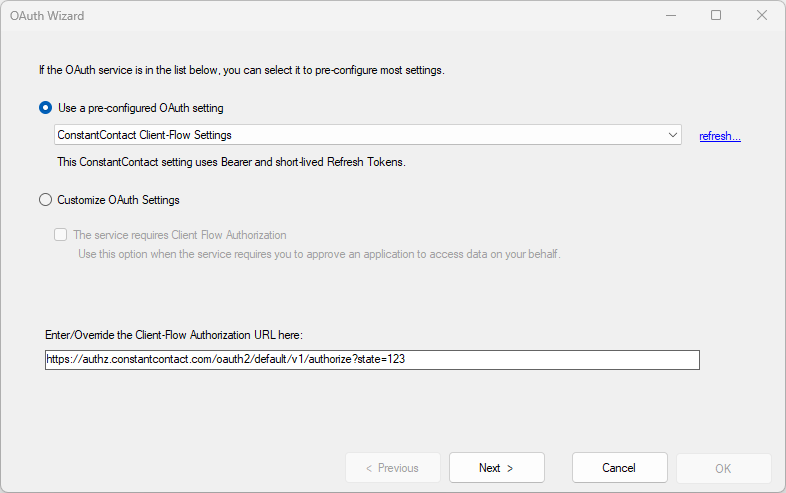Select 'Use a pre-configured OAuth setting' radio
The image size is (786, 493).
pos(45,107)
